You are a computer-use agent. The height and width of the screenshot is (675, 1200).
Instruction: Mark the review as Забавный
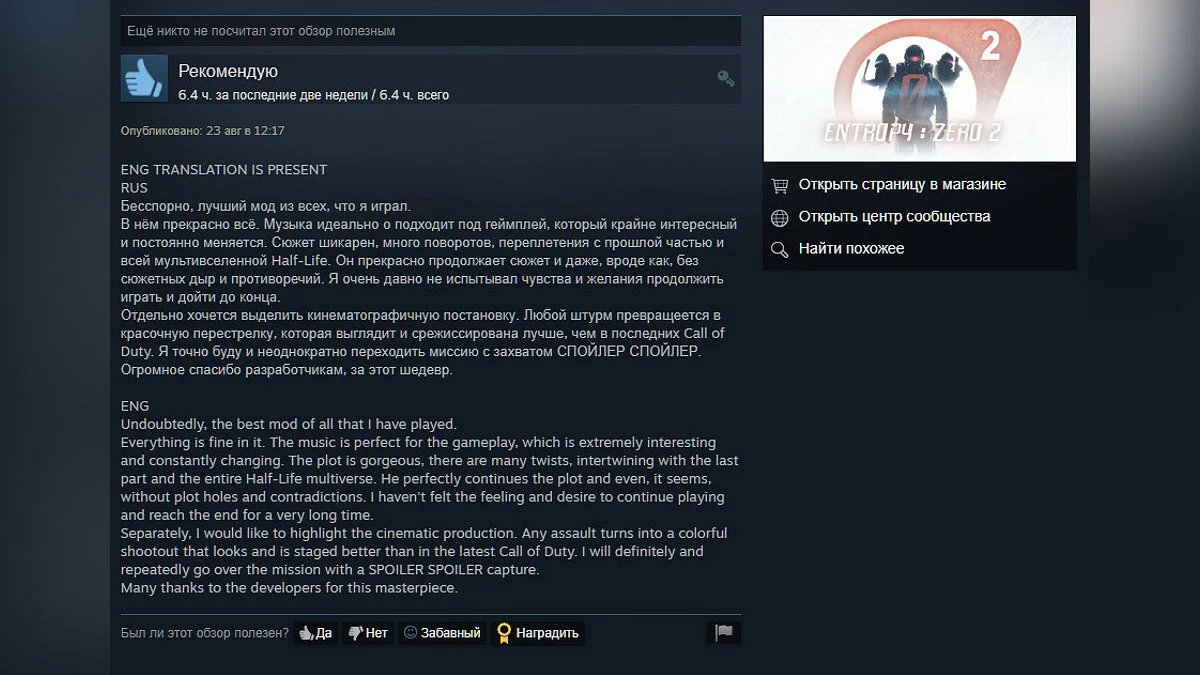coord(442,633)
